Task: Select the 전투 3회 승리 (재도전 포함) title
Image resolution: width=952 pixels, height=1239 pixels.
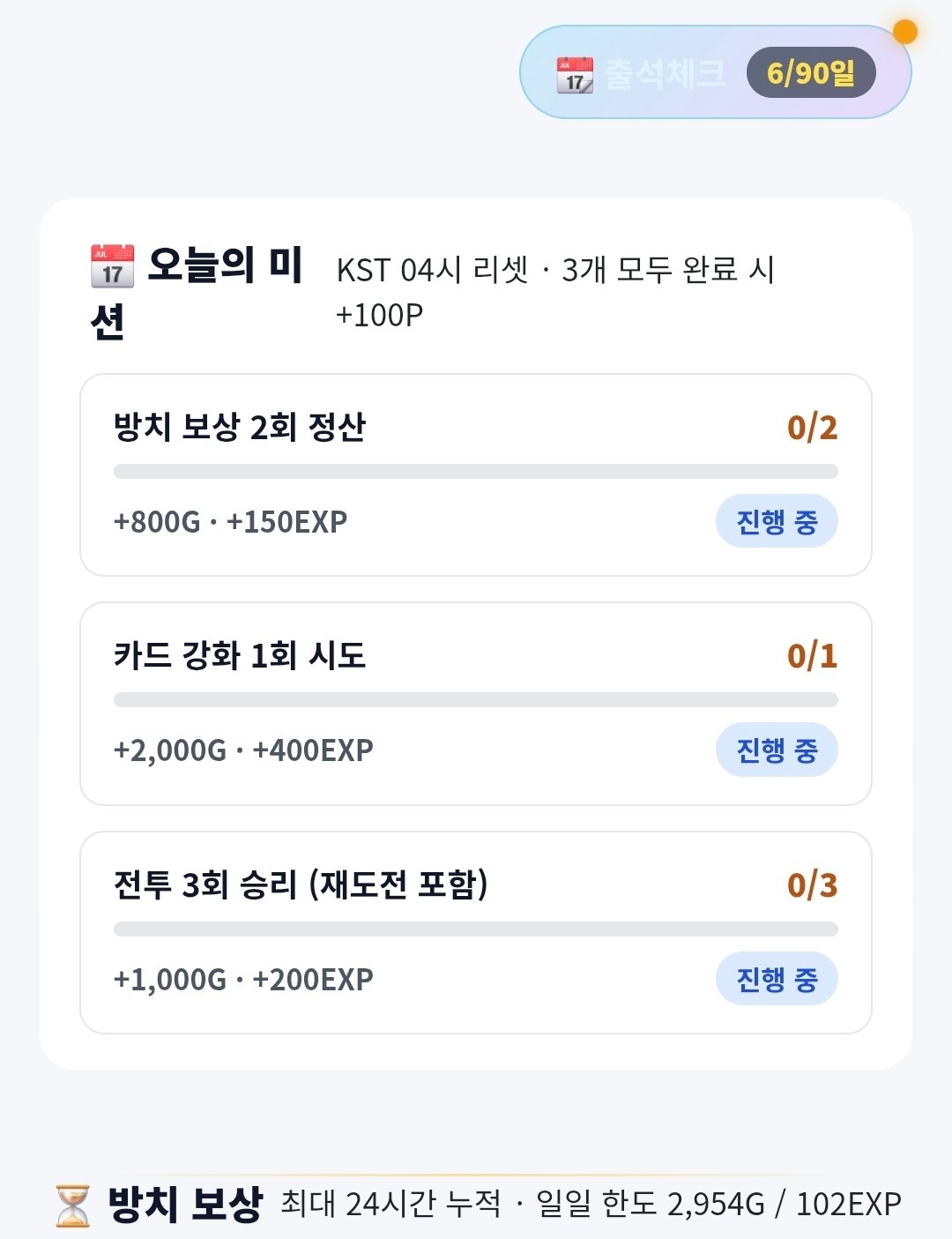Action: click(x=301, y=884)
